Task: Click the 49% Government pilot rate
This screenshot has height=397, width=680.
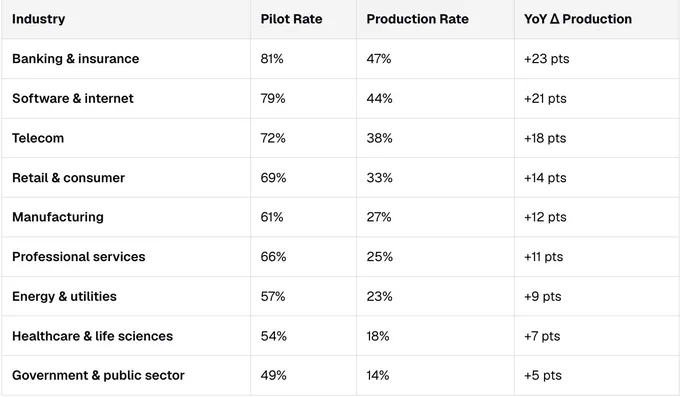Action: point(273,375)
